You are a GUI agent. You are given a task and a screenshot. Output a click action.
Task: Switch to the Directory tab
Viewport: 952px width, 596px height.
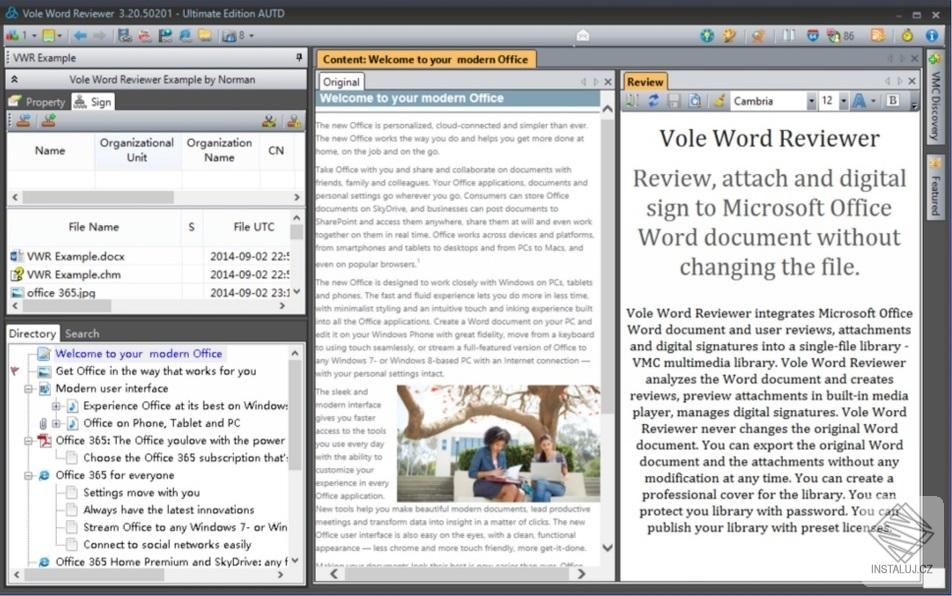33,333
